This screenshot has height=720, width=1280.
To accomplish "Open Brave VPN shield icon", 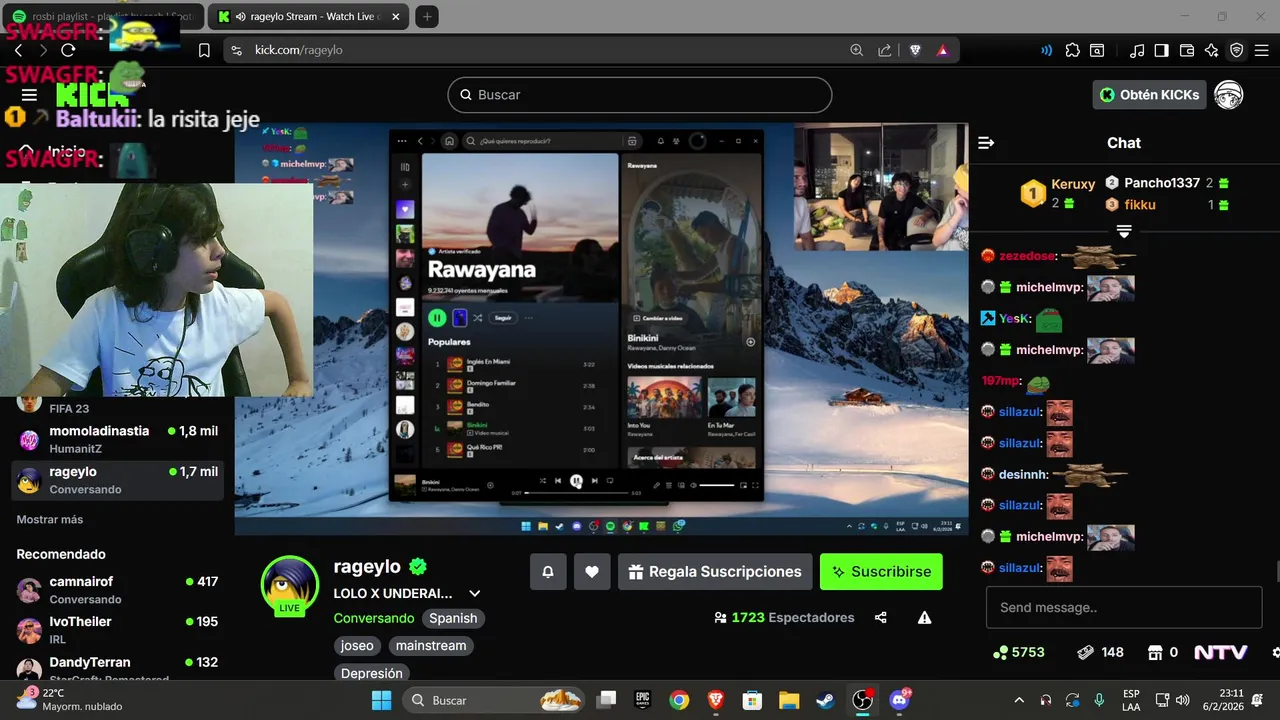I will click(x=1237, y=50).
